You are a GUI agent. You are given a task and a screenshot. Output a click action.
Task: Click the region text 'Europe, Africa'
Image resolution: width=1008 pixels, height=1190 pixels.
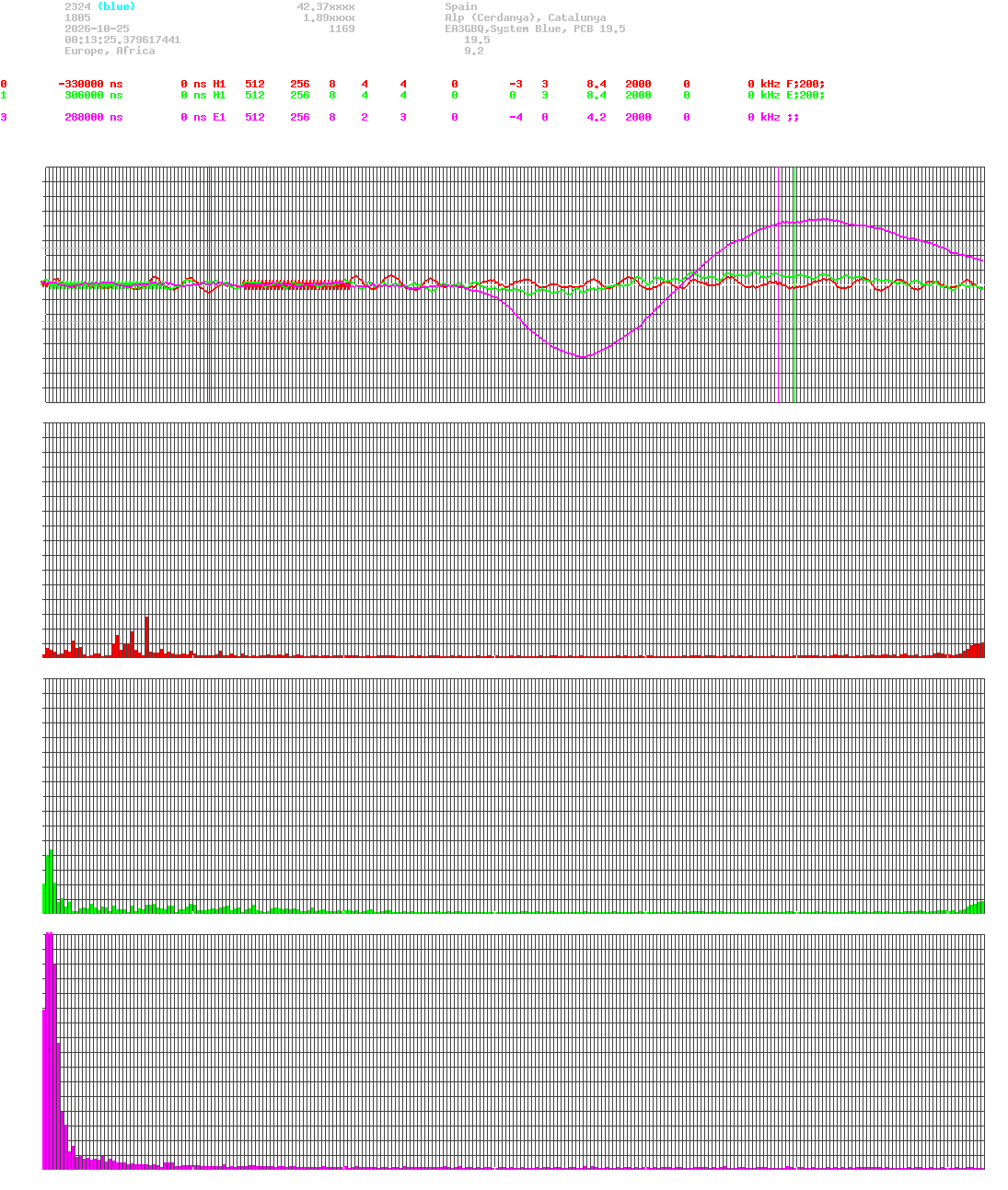[x=110, y=51]
